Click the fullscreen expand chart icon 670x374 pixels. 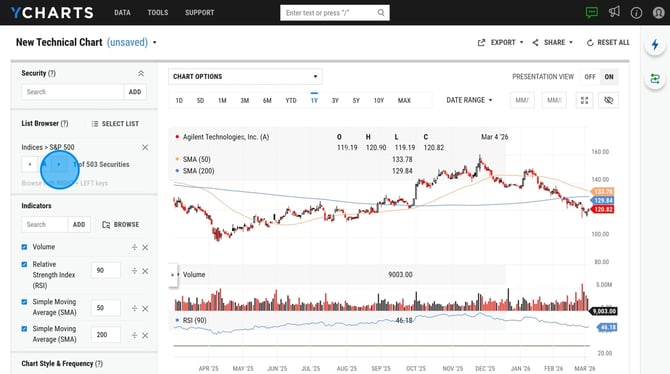[584, 100]
